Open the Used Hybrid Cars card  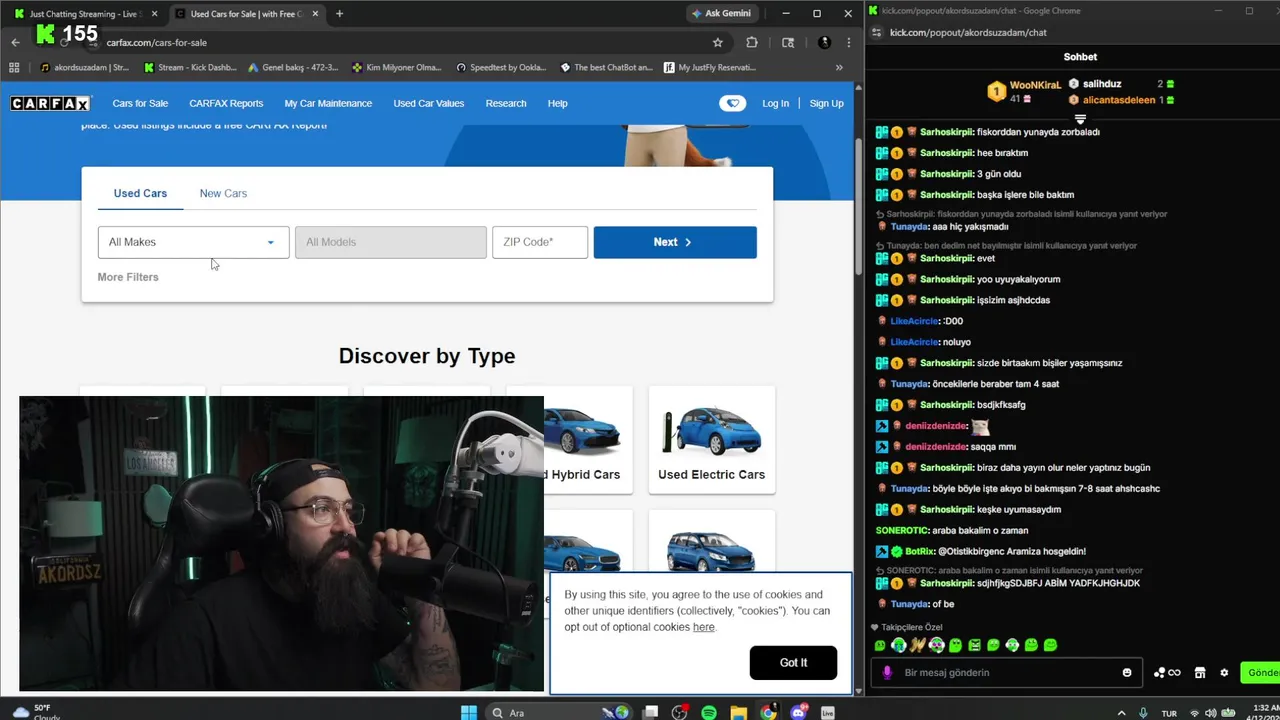pyautogui.click(x=569, y=440)
